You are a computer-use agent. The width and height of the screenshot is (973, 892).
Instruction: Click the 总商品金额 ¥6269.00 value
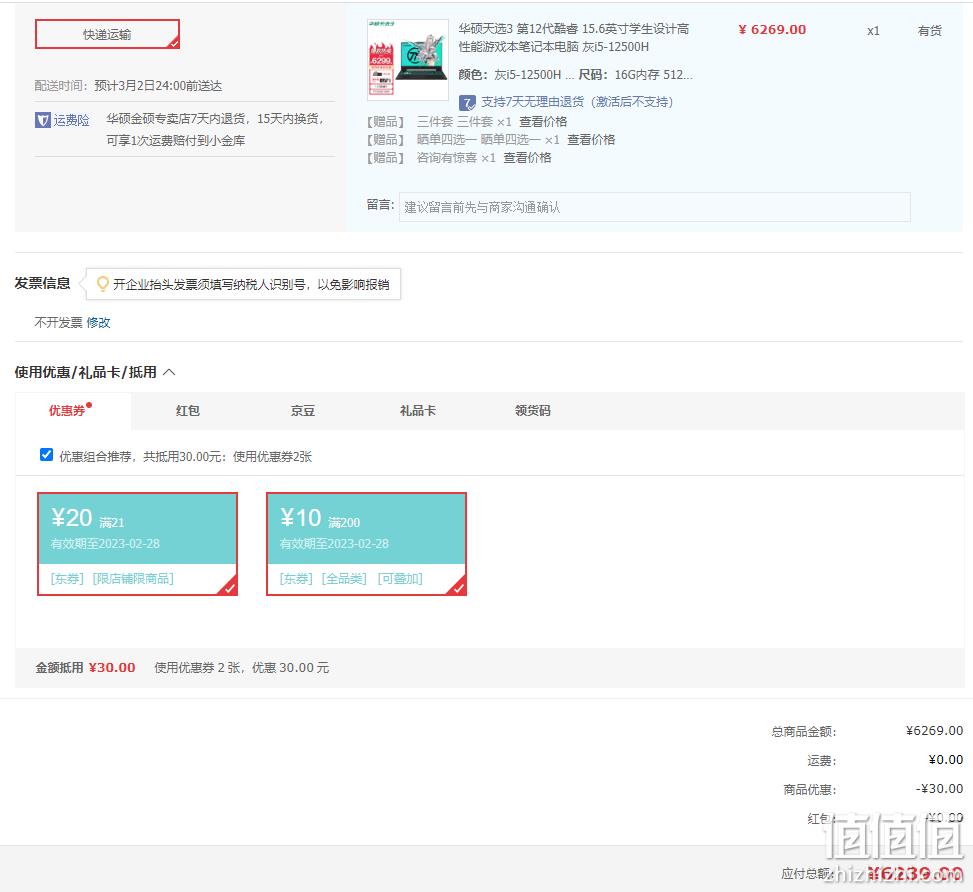click(x=934, y=731)
